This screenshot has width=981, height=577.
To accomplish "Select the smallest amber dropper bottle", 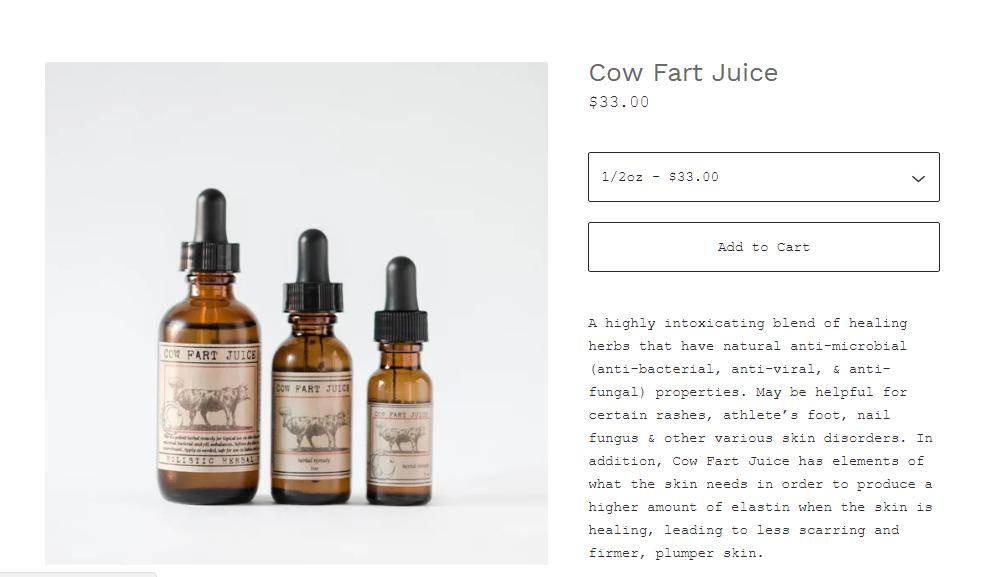I will 400,380.
